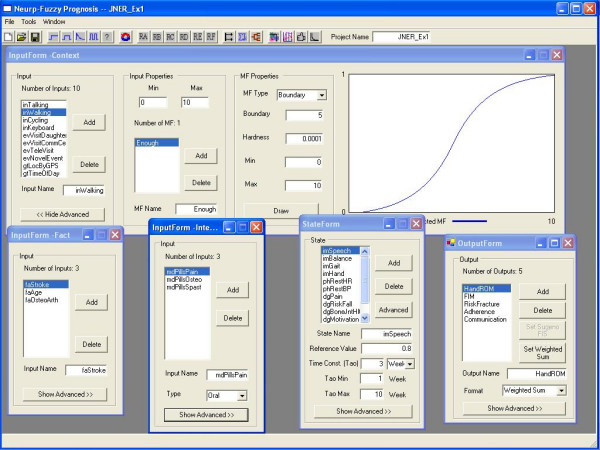Select inCycling in the Context input list
Viewport: 600px width, 450px height.
point(44,120)
